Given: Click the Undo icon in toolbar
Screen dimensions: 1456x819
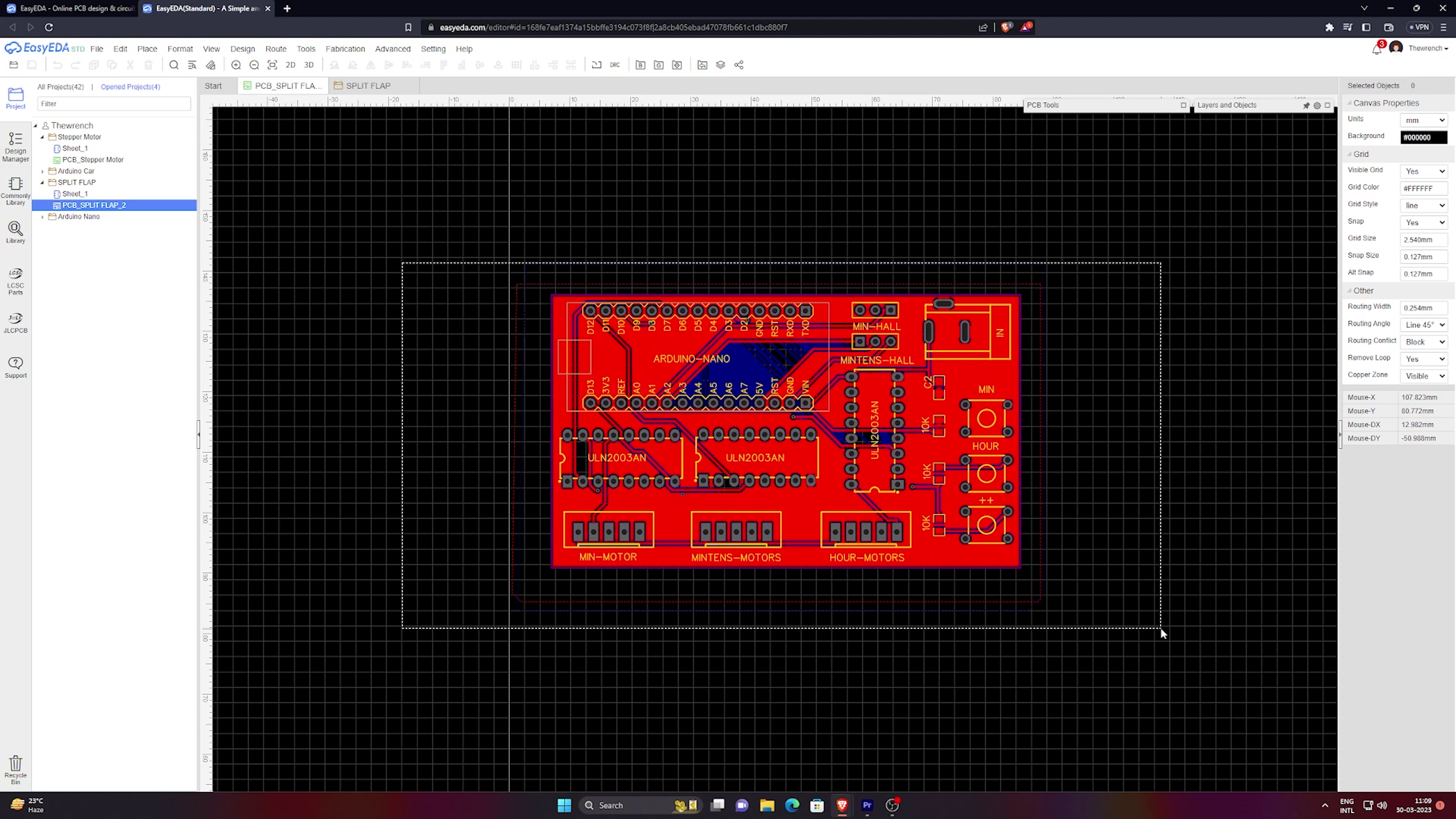Looking at the screenshot, I should click(56, 65).
